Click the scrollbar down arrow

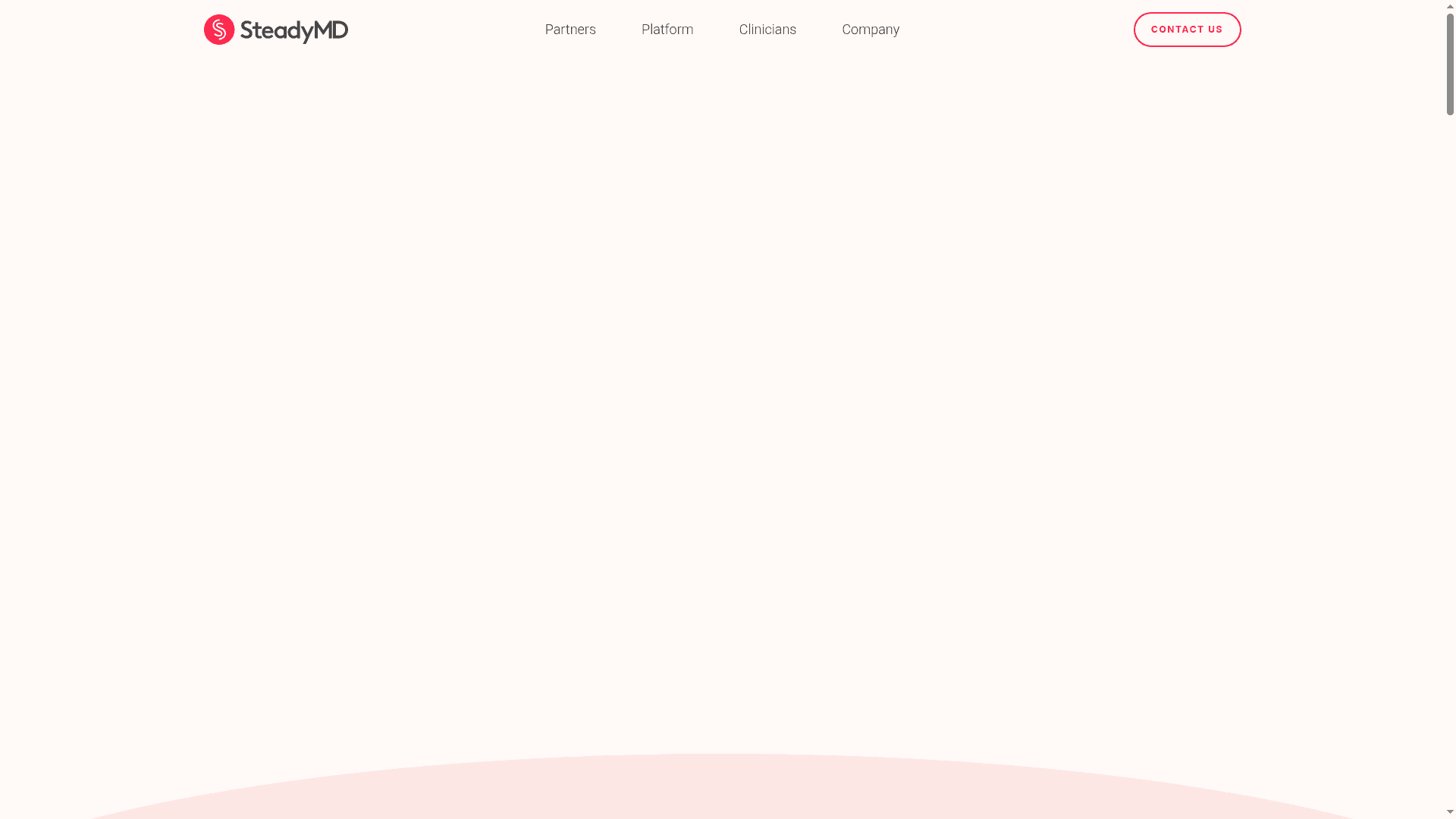tap(1449, 812)
